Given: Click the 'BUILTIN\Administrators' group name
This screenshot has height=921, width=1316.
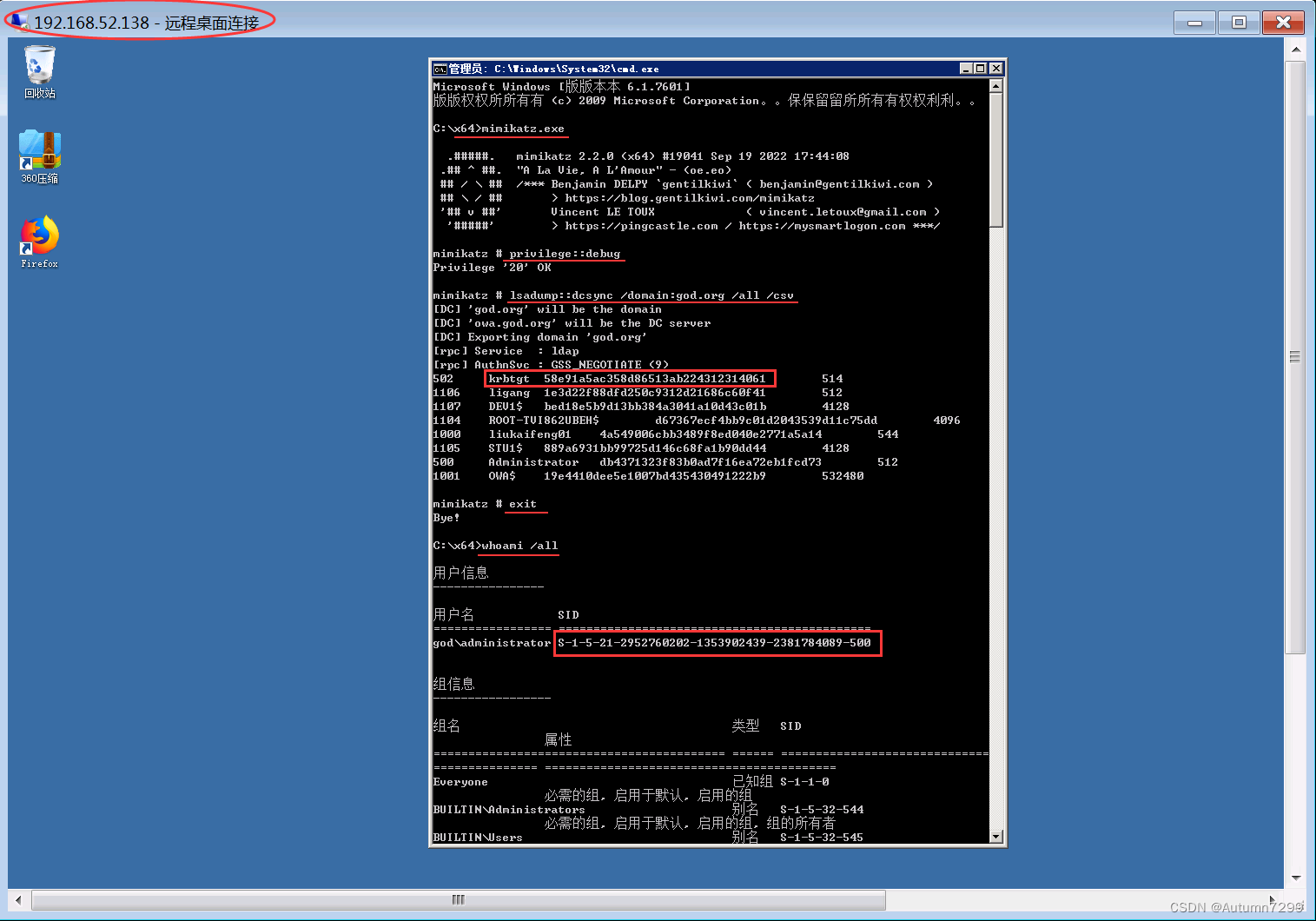Looking at the screenshot, I should pos(509,810).
